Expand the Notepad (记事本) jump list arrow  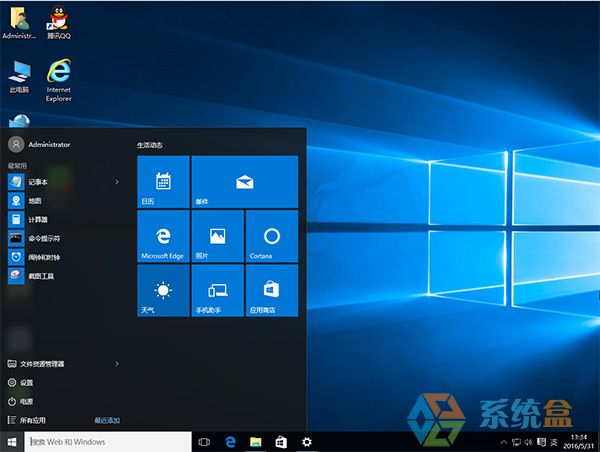[117, 182]
